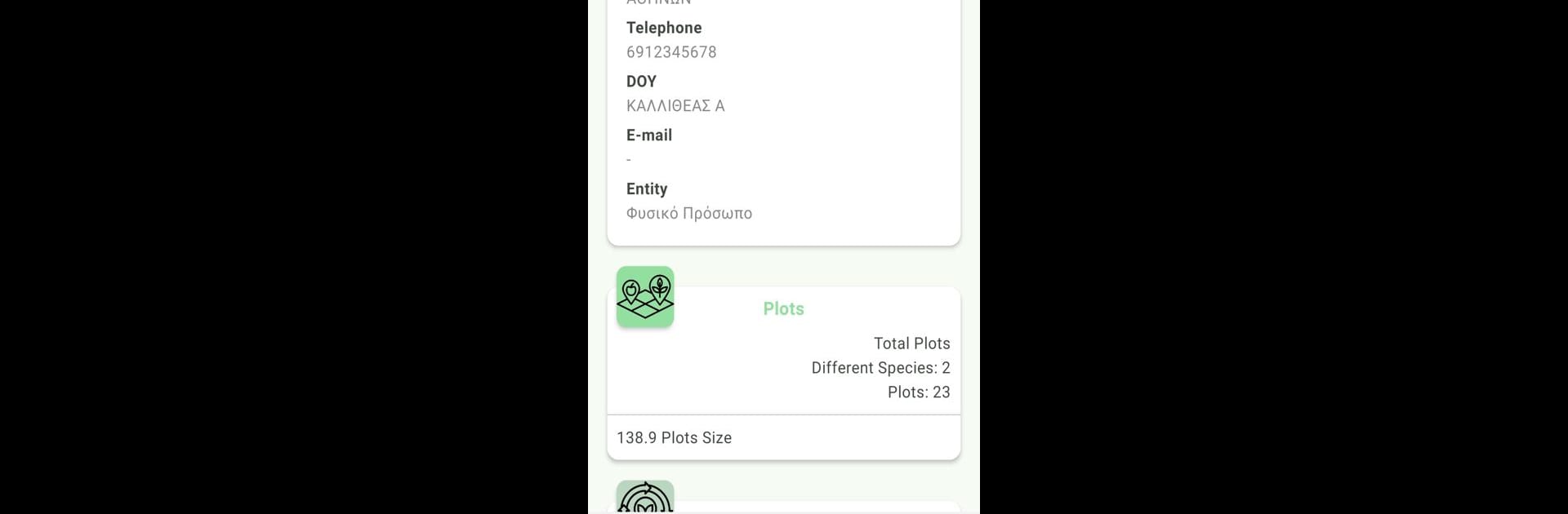Tap the leaf pin in Plots icon

(659, 289)
